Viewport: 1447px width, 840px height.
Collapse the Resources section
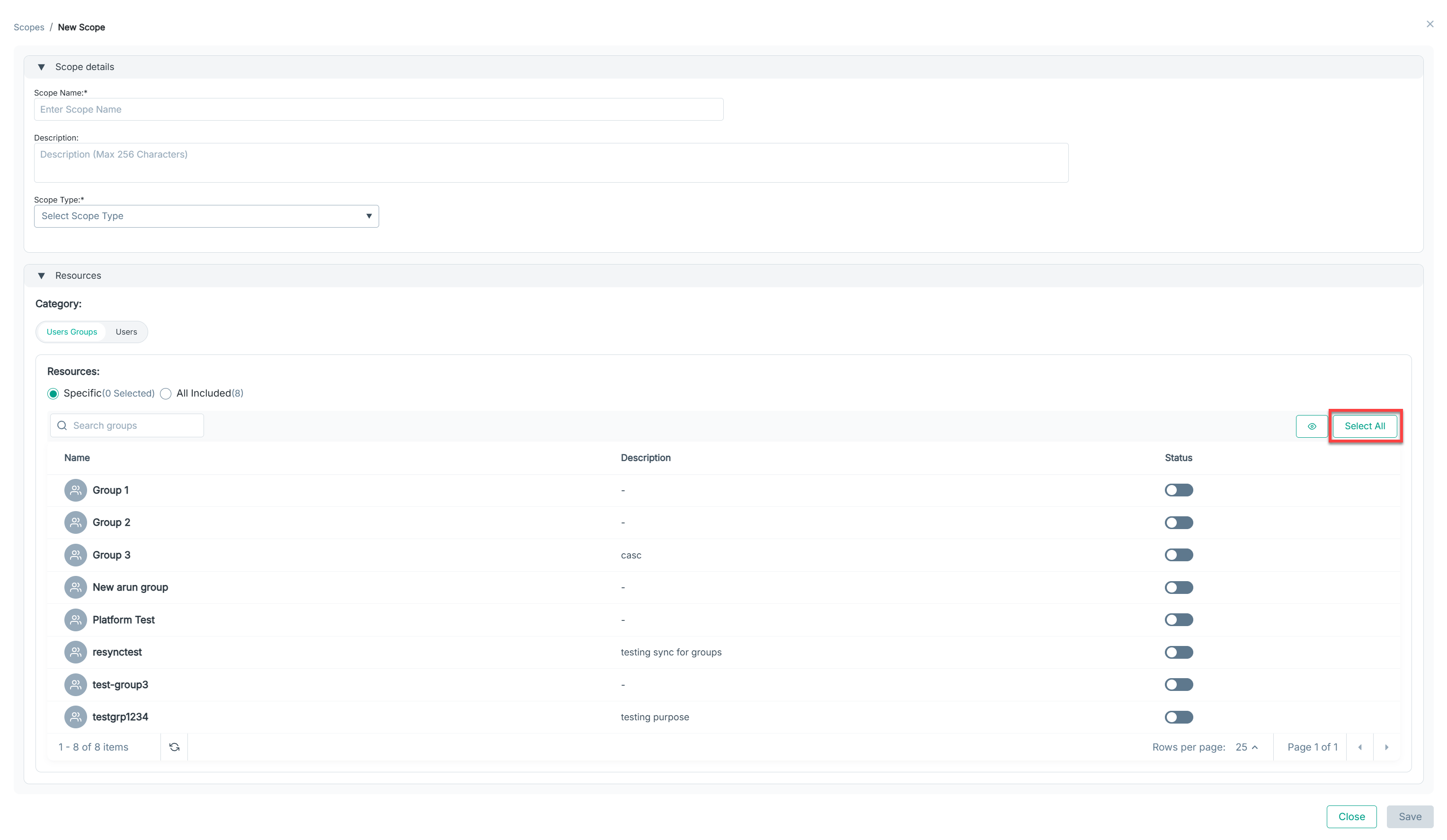(x=41, y=275)
